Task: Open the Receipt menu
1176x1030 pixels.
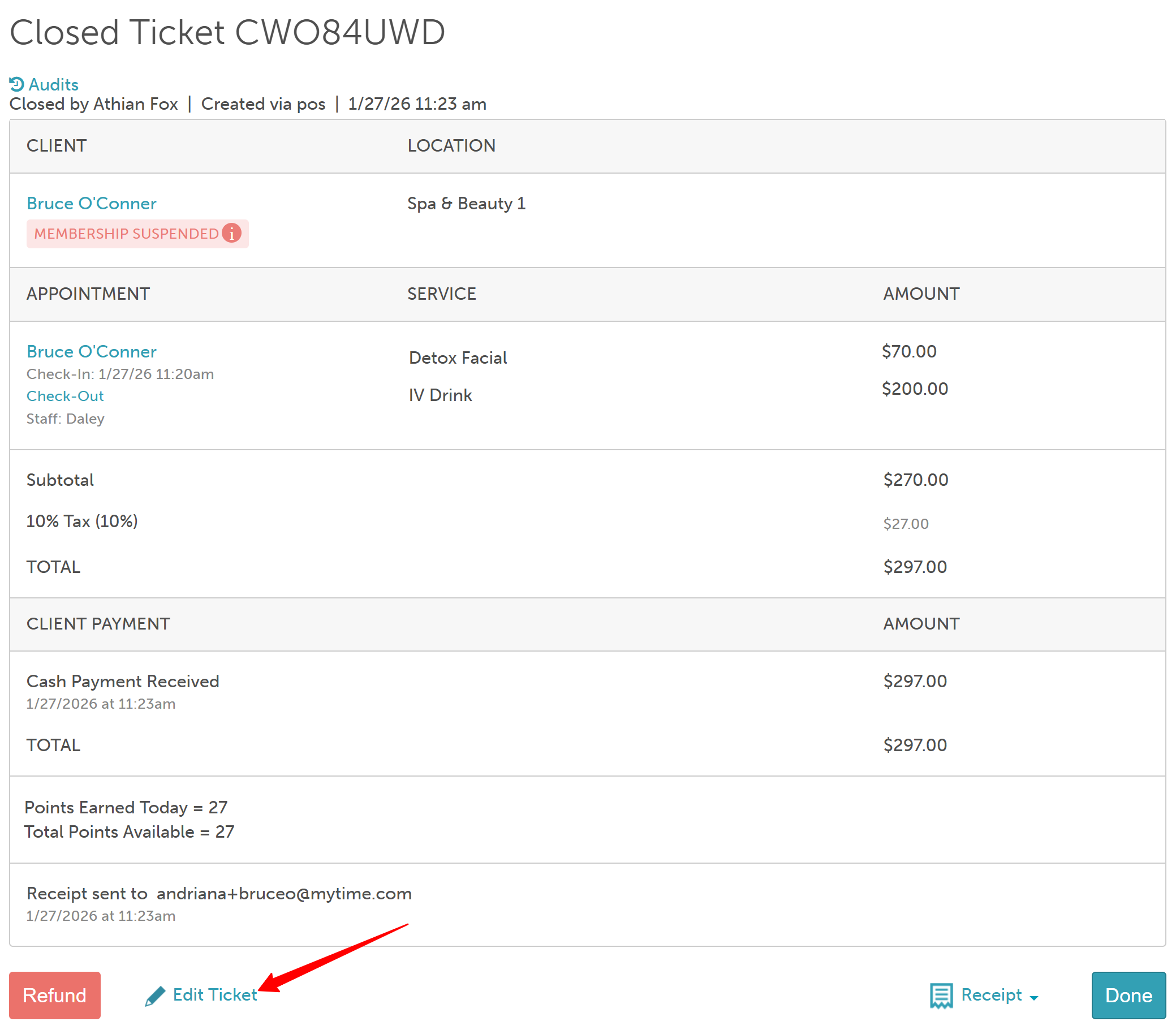Action: tap(992, 994)
